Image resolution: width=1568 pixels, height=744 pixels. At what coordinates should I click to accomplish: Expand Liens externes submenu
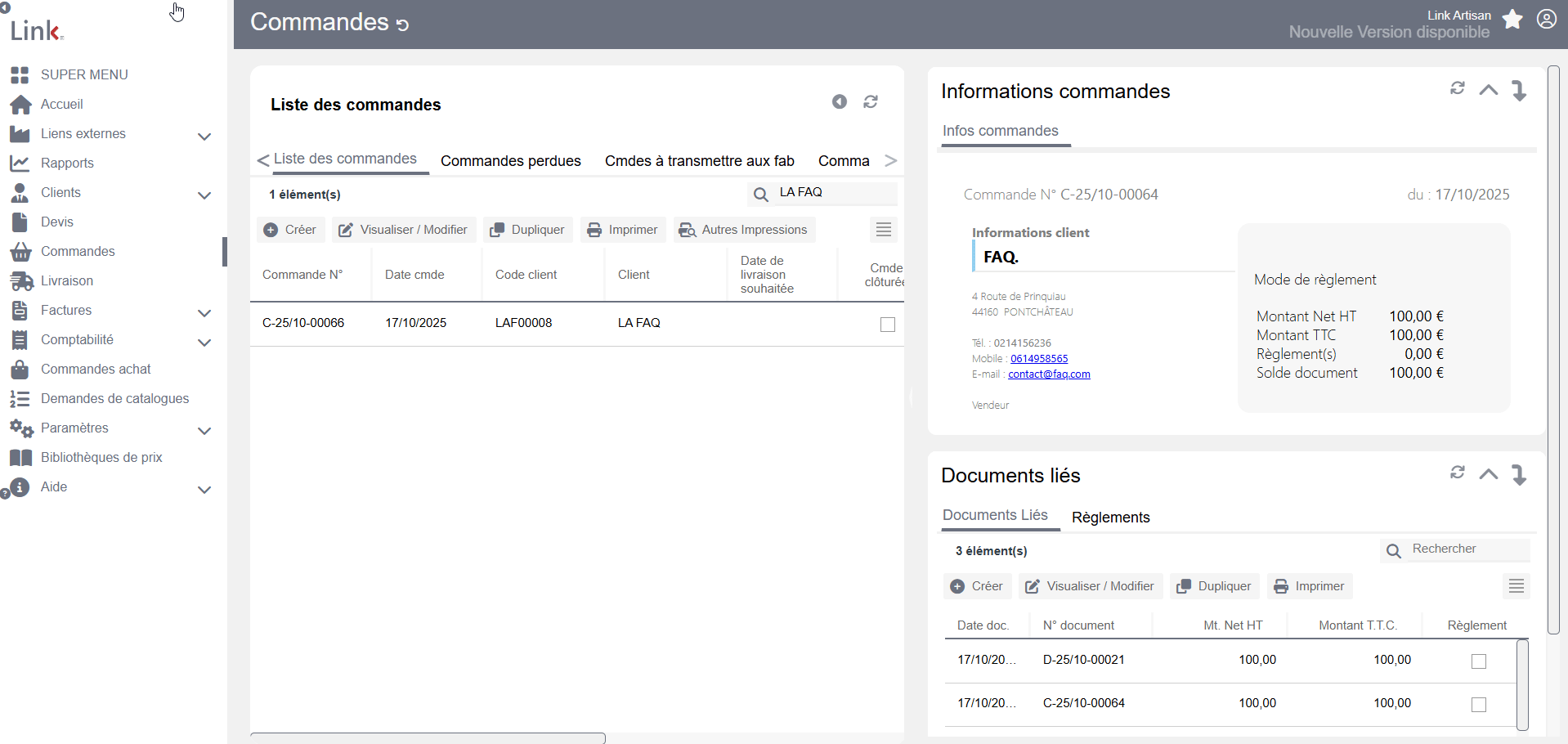(204, 136)
